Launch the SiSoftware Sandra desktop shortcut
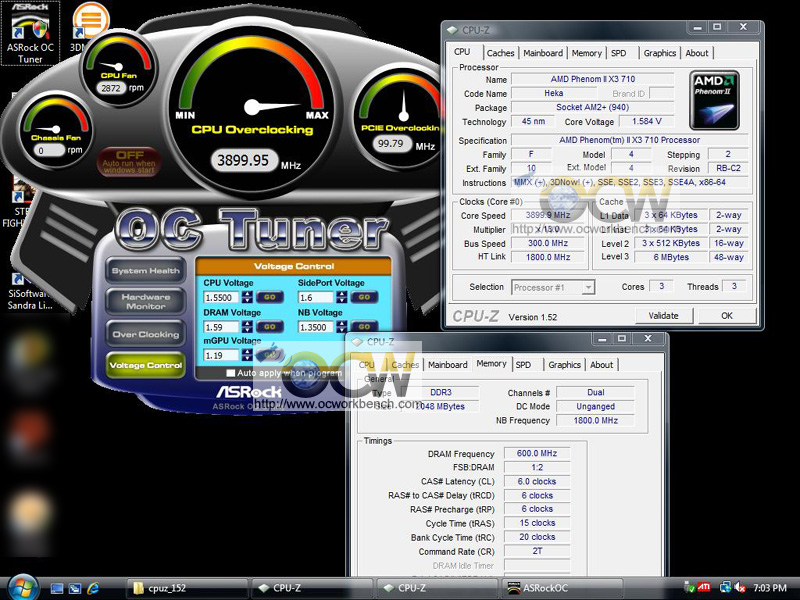The image size is (800, 600). (x=30, y=291)
